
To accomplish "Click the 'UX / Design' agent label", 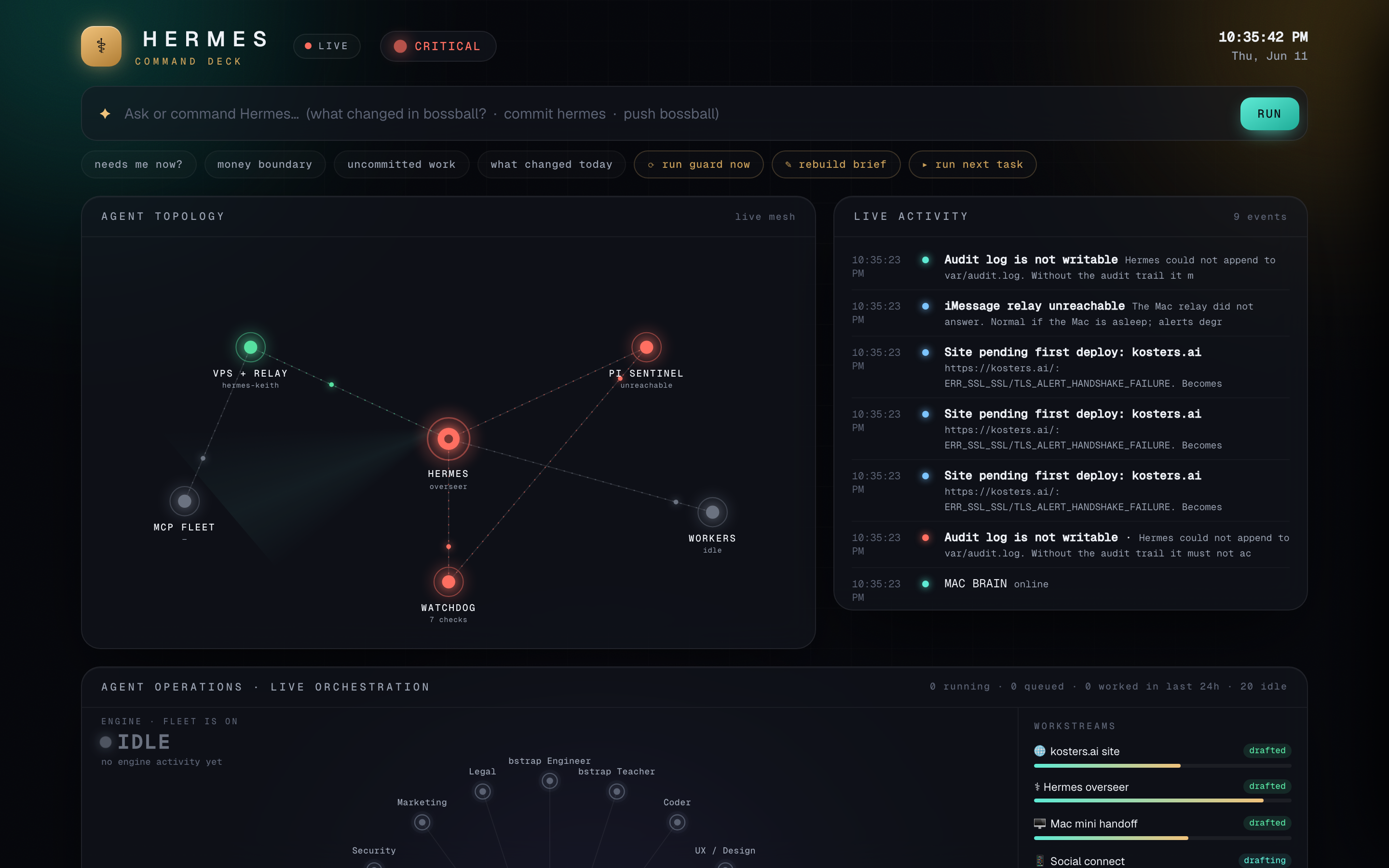I will click(725, 850).
